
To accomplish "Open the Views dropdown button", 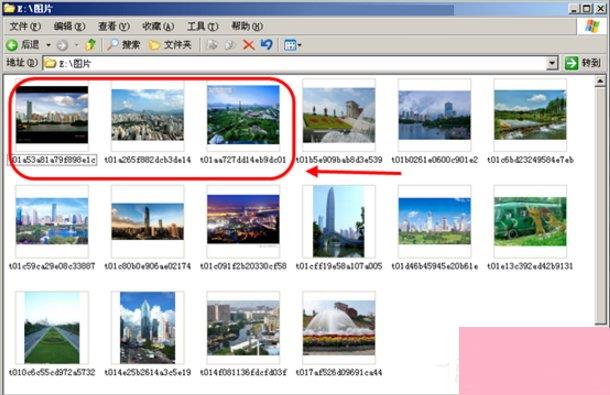I will click(x=293, y=45).
